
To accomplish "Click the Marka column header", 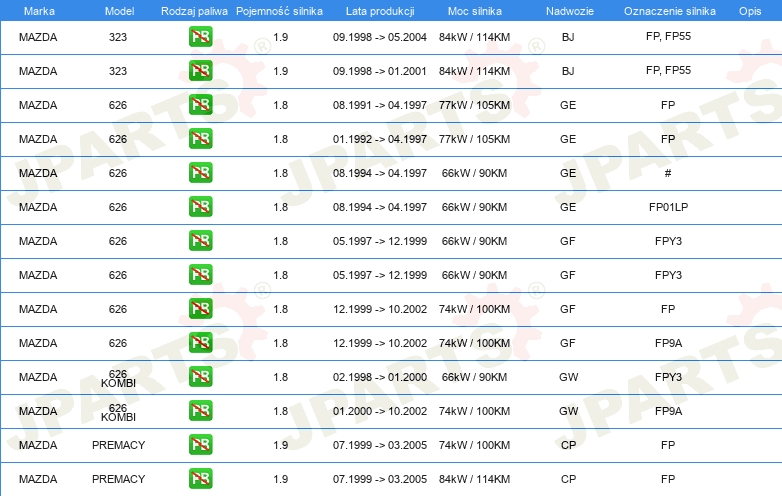I will click(x=39, y=11).
